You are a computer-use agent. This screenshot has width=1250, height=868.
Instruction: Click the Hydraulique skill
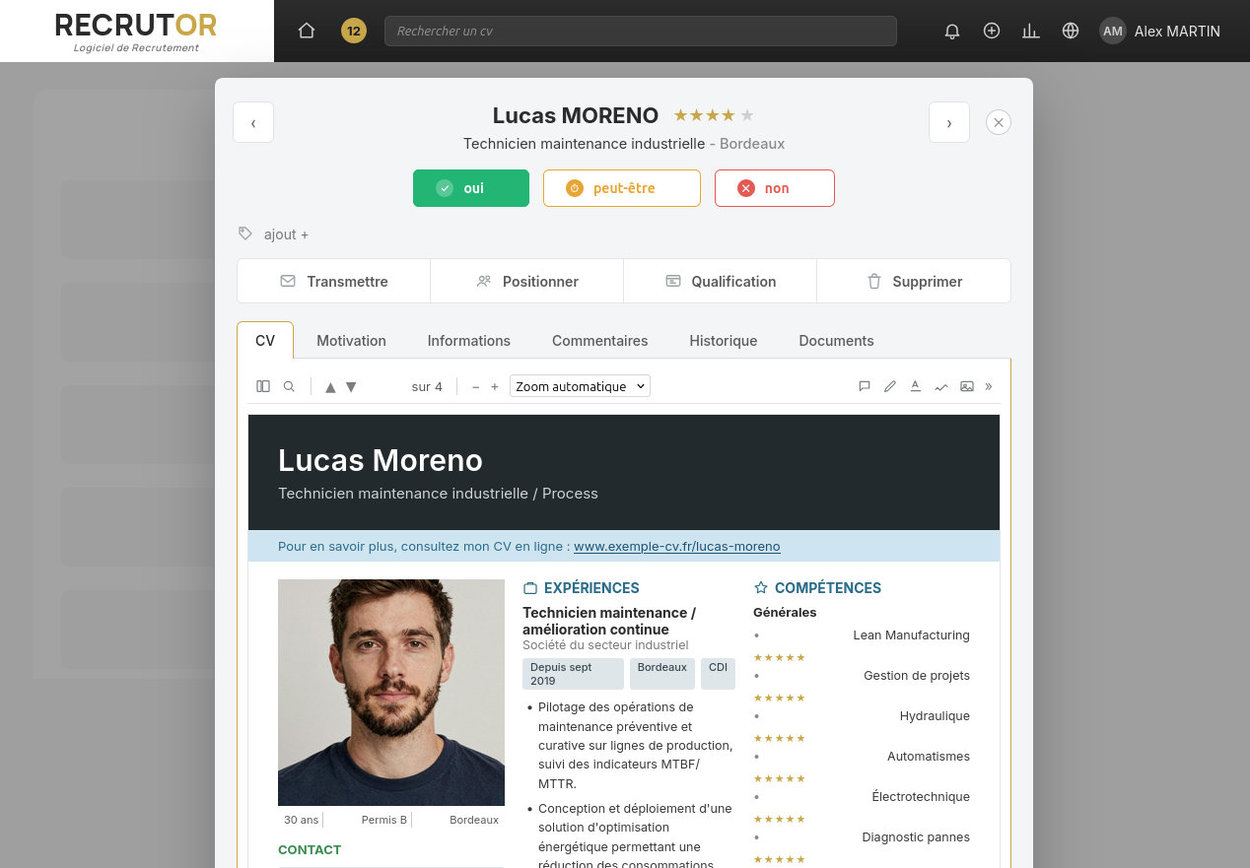click(935, 716)
